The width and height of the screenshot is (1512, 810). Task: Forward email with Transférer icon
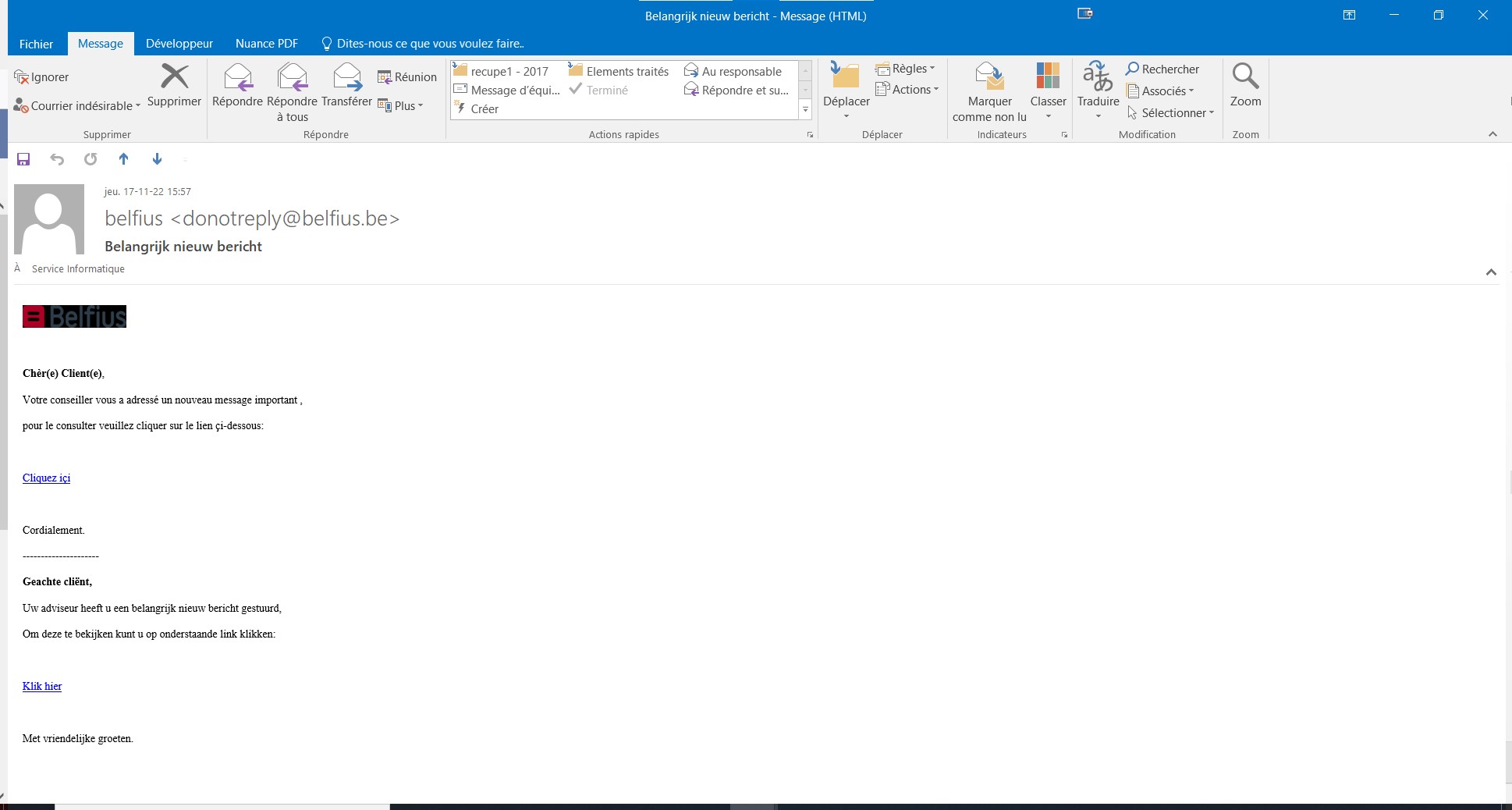[346, 78]
